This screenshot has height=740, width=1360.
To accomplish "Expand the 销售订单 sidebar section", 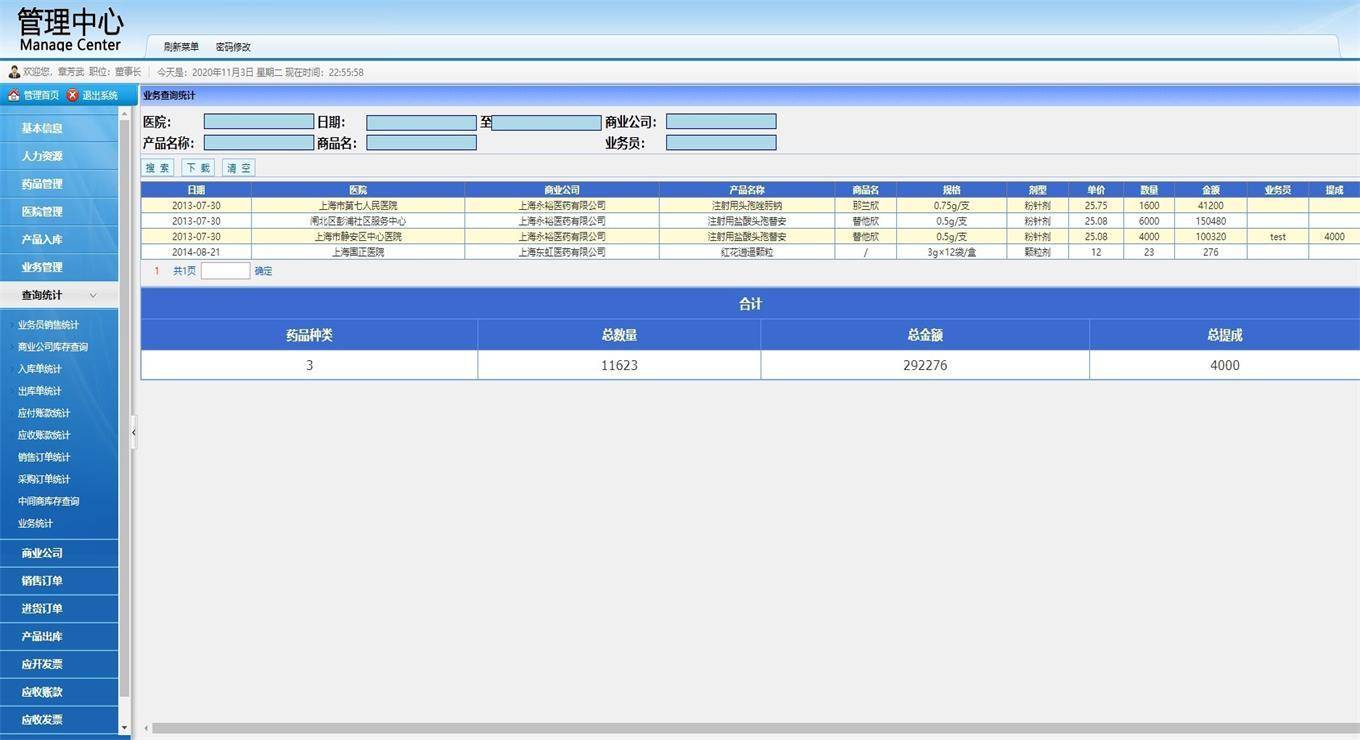I will point(42,581).
